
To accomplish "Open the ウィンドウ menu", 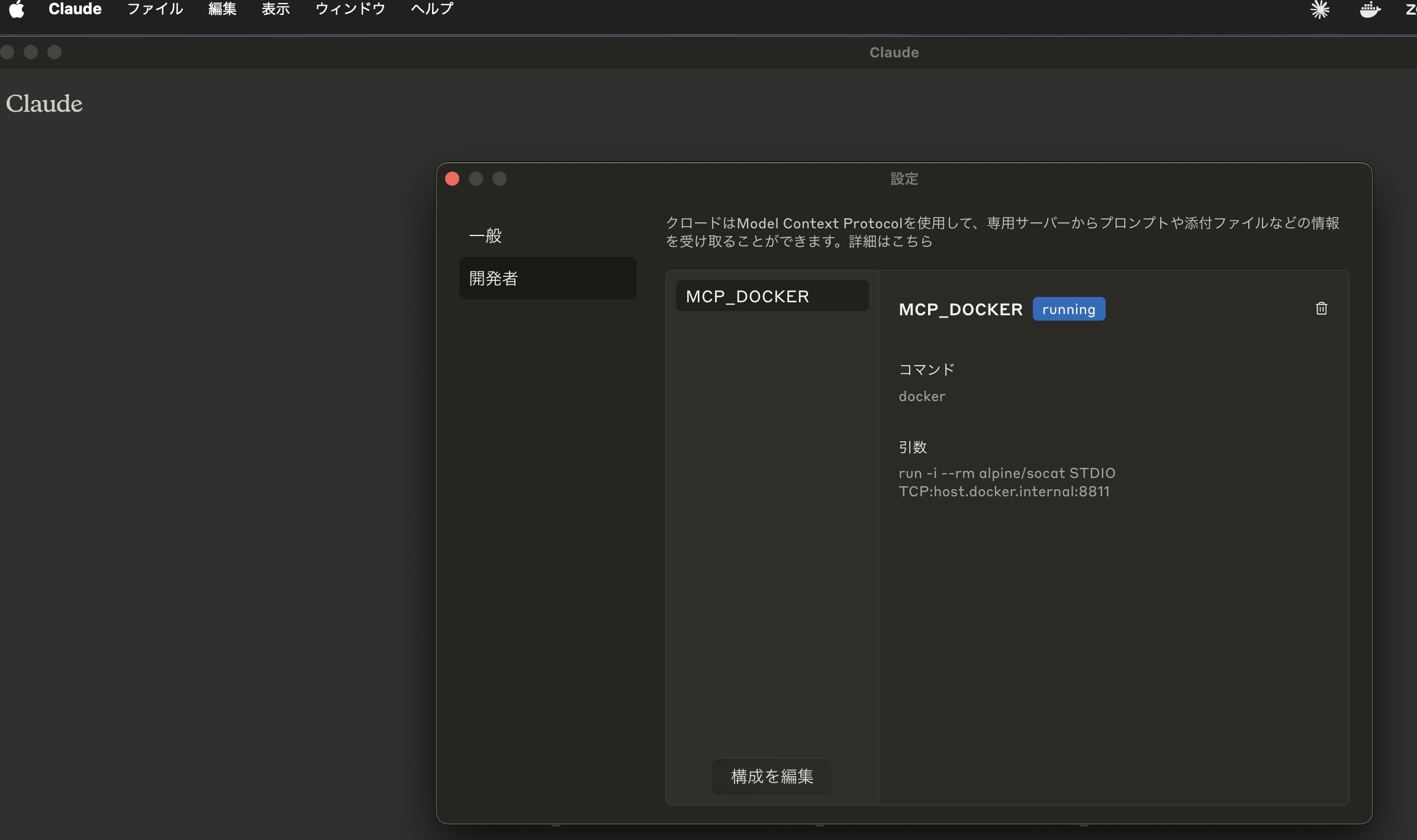I will click(350, 9).
